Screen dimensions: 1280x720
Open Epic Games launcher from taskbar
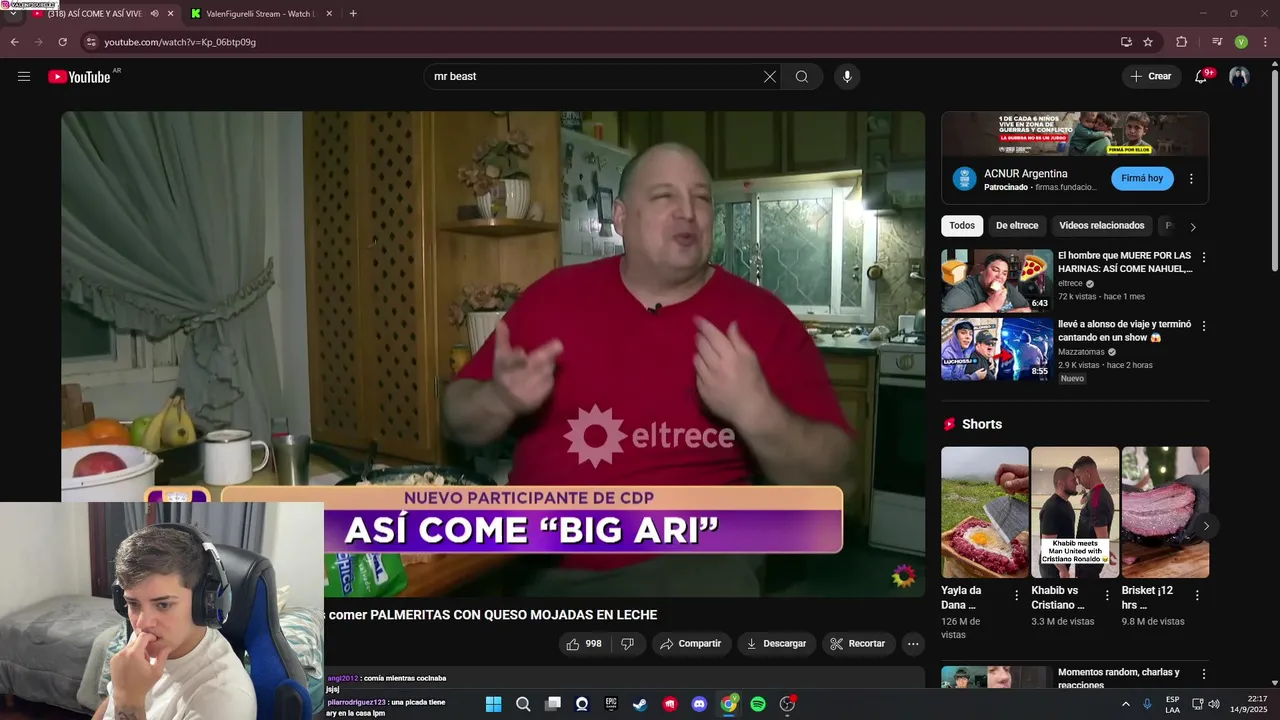611,704
